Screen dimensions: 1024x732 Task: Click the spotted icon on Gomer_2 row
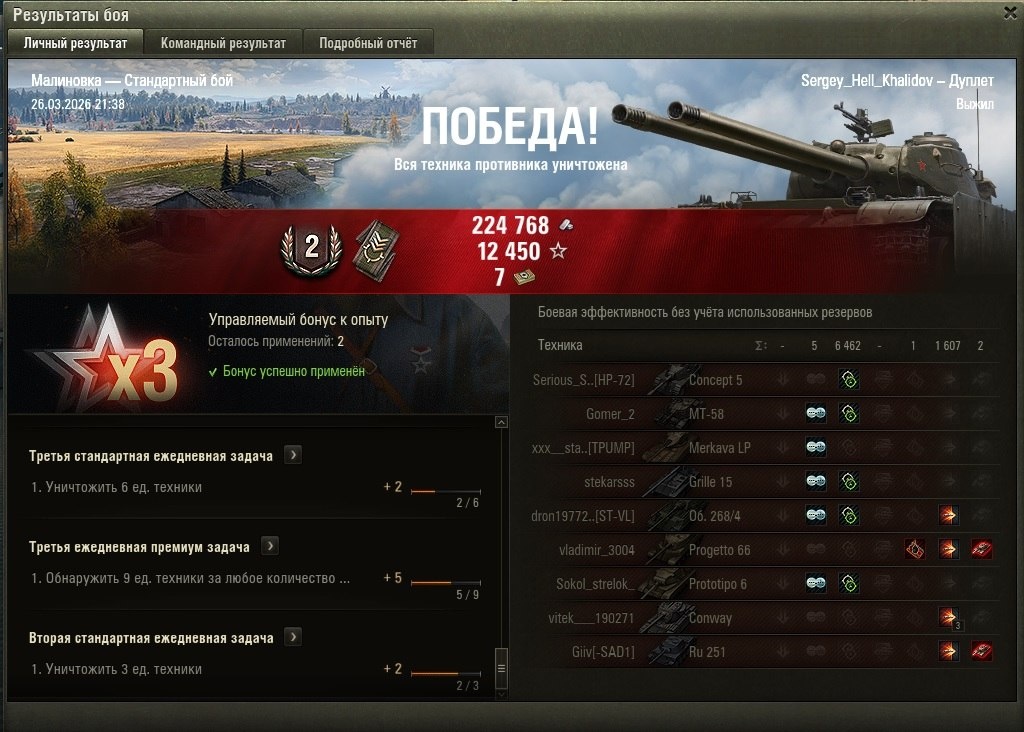pos(816,413)
